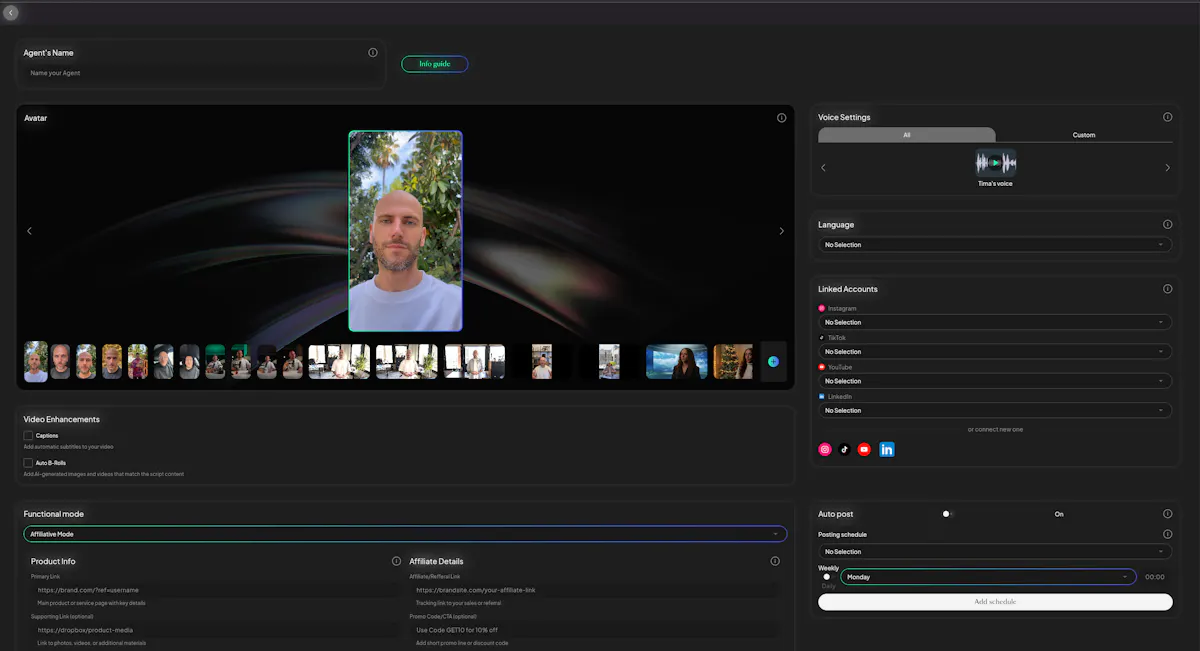
Task: Connect a new LinkedIn account icon
Action: [887, 449]
